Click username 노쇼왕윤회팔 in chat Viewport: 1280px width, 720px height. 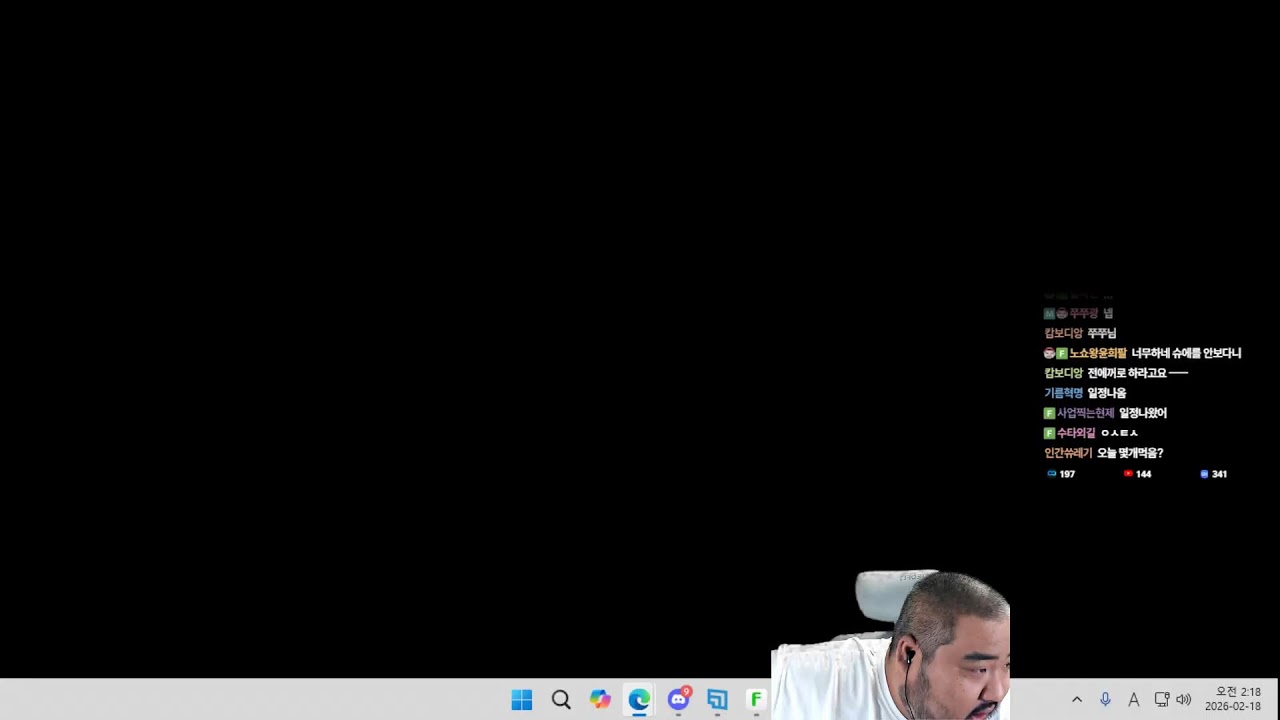click(1098, 353)
